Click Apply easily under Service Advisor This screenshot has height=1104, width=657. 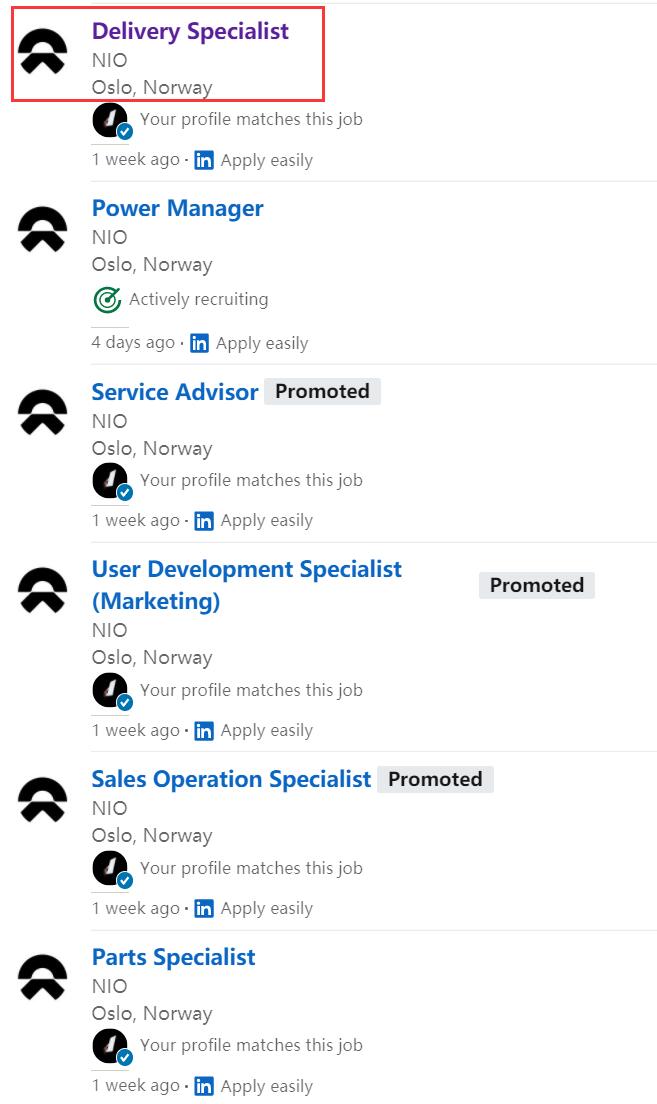(266, 521)
